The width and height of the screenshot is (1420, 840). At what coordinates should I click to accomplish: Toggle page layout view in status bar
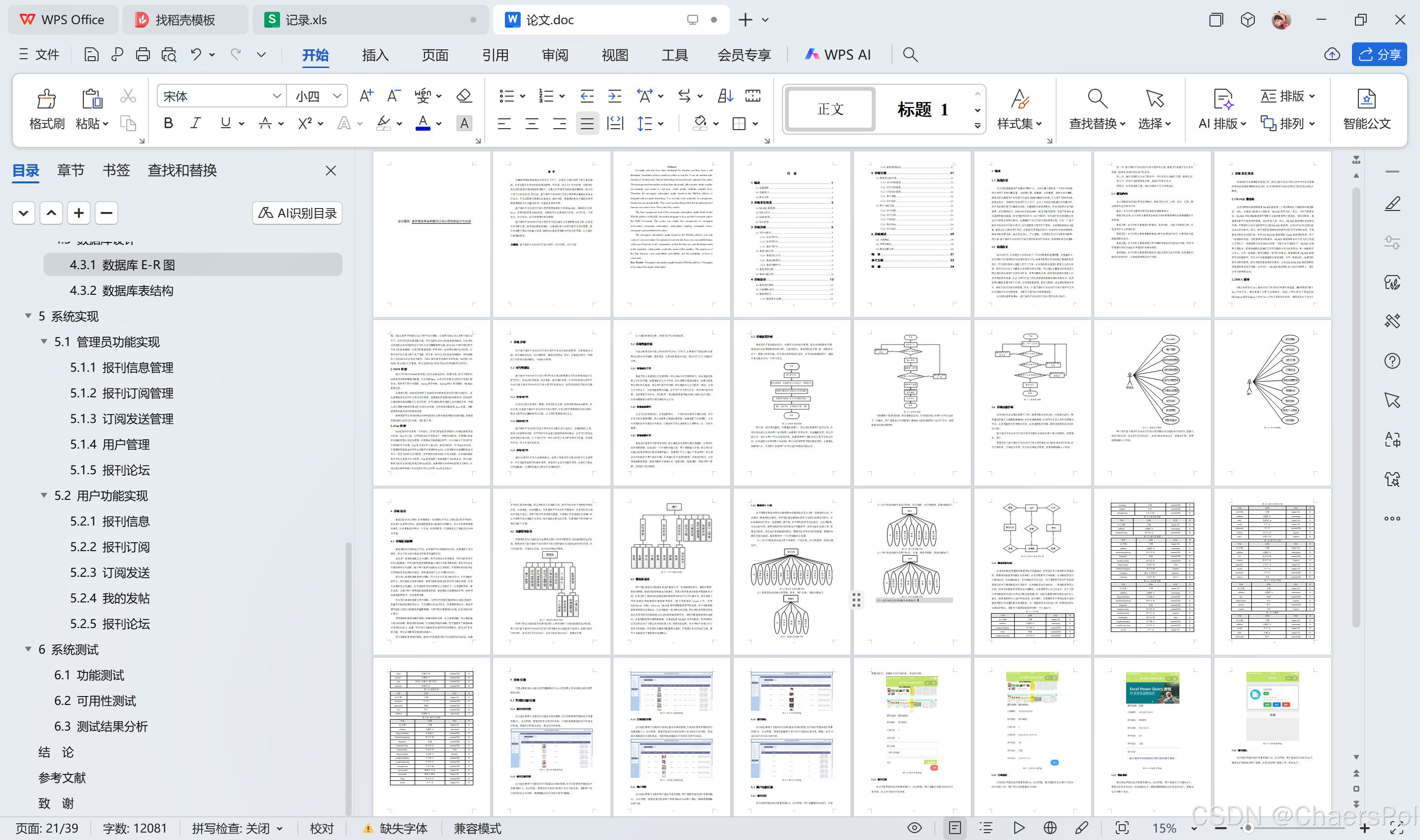point(955,828)
